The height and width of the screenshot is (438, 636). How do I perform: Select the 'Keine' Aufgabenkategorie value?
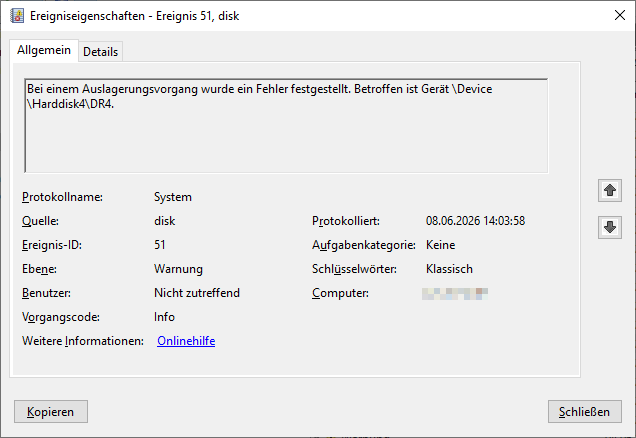tap(440, 245)
